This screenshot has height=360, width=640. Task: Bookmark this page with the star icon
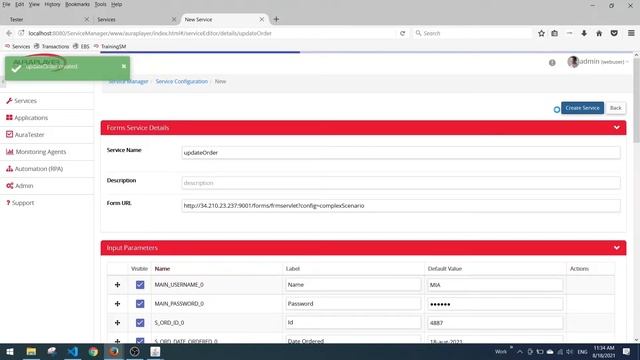click(x=541, y=33)
